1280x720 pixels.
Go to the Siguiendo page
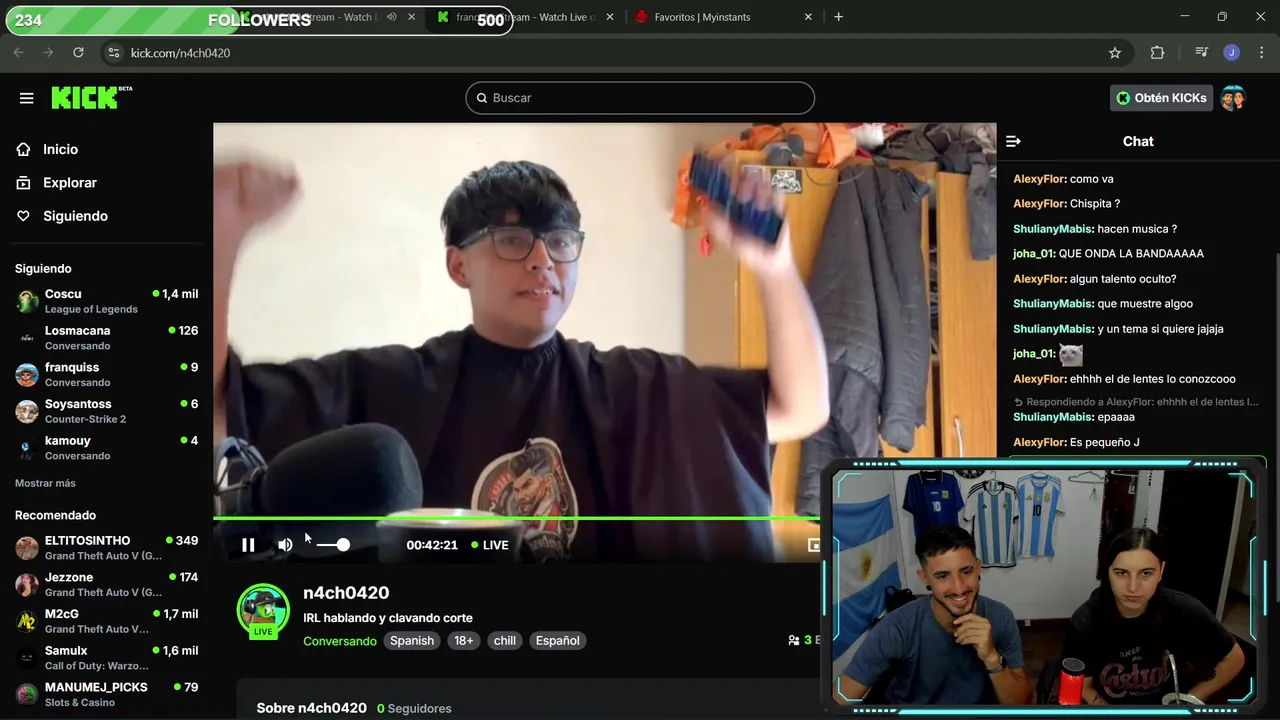[75, 216]
